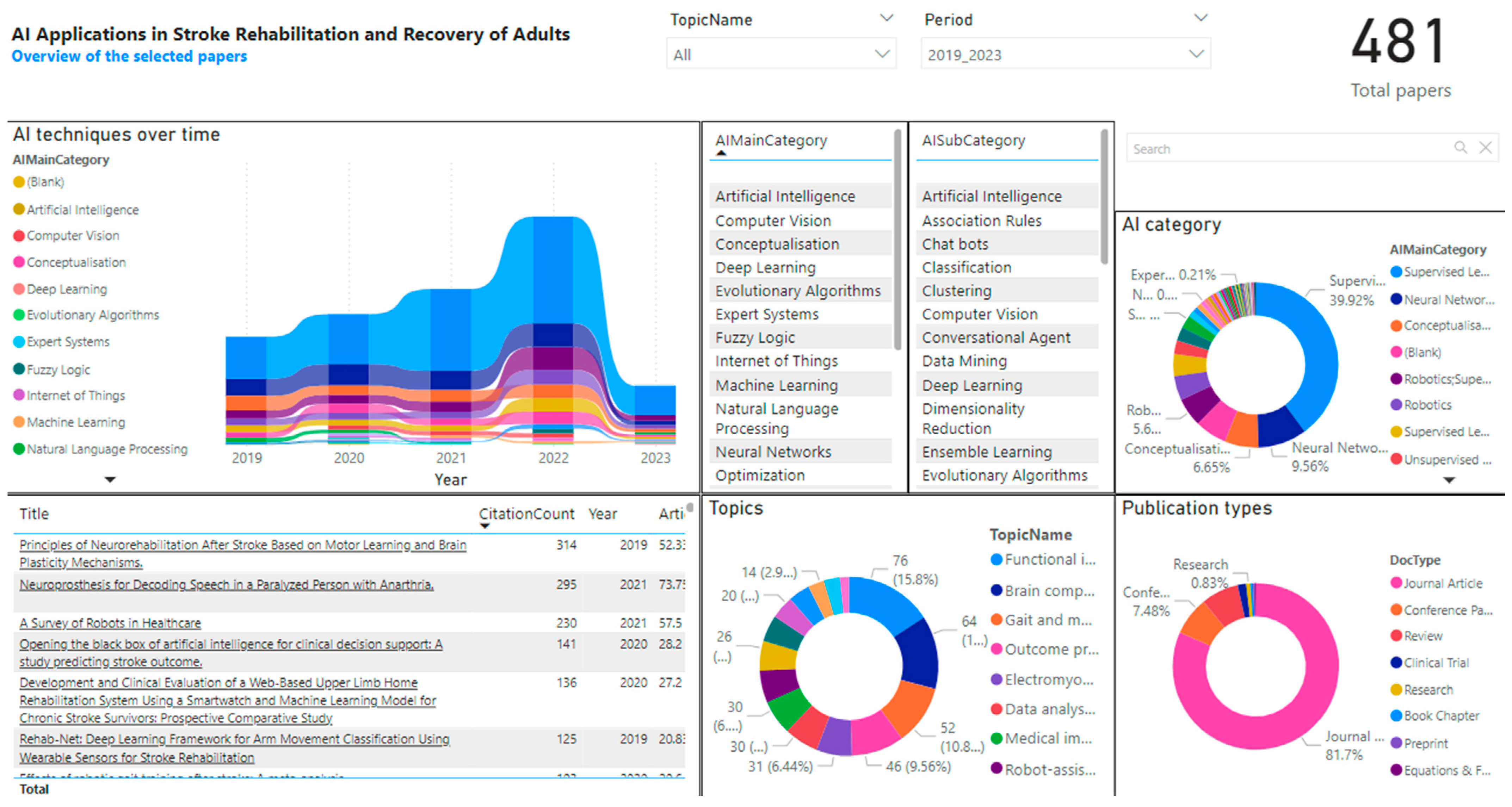This screenshot has height=807, width=1512.
Task: Click Journal Article legend marker
Action: coord(1396,583)
